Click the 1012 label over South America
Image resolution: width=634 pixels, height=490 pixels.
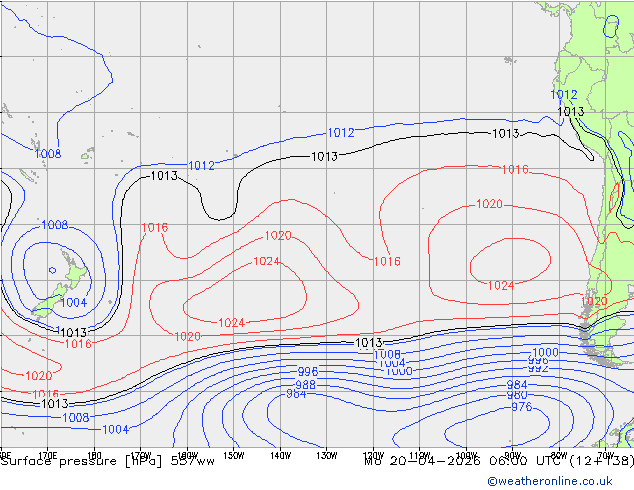[564, 95]
